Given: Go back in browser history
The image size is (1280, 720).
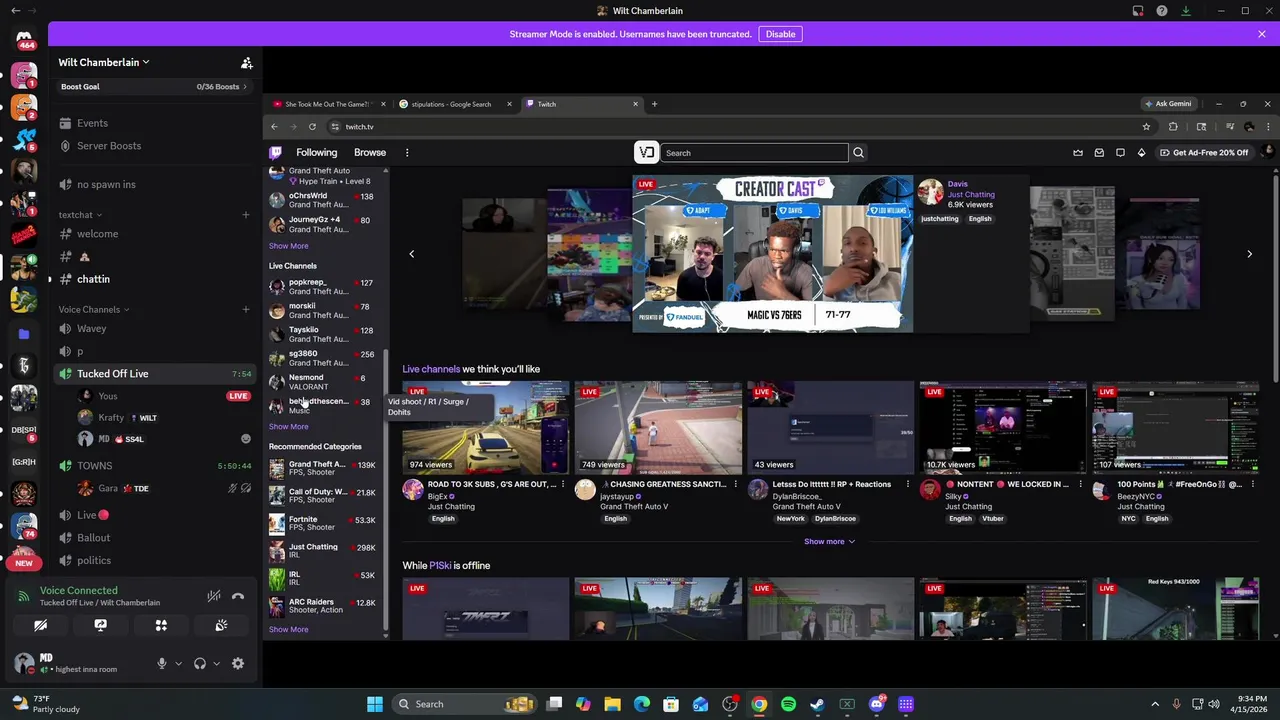Looking at the screenshot, I should [x=274, y=127].
